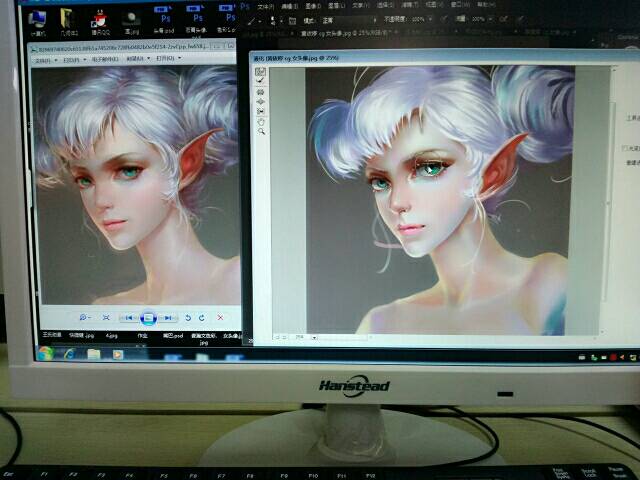This screenshot has height=480, width=640.
Task: Click the painted portrait in the Liquify preview
Action: [440, 200]
